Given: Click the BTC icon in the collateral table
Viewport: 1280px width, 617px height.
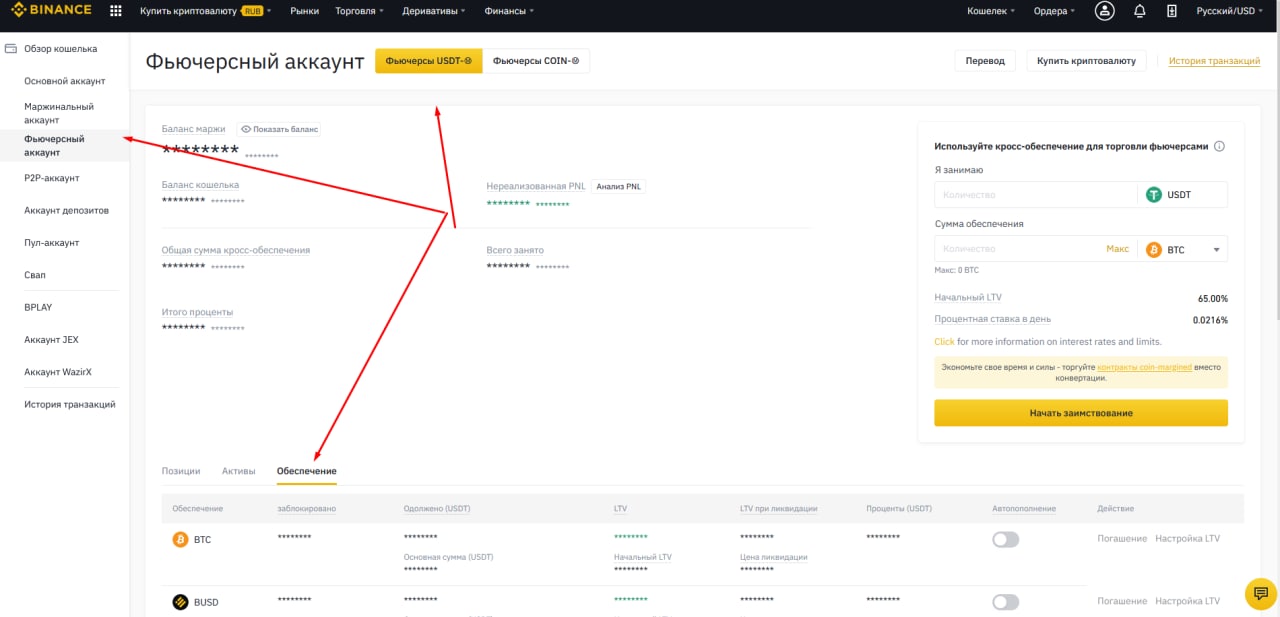Looking at the screenshot, I should 181,539.
